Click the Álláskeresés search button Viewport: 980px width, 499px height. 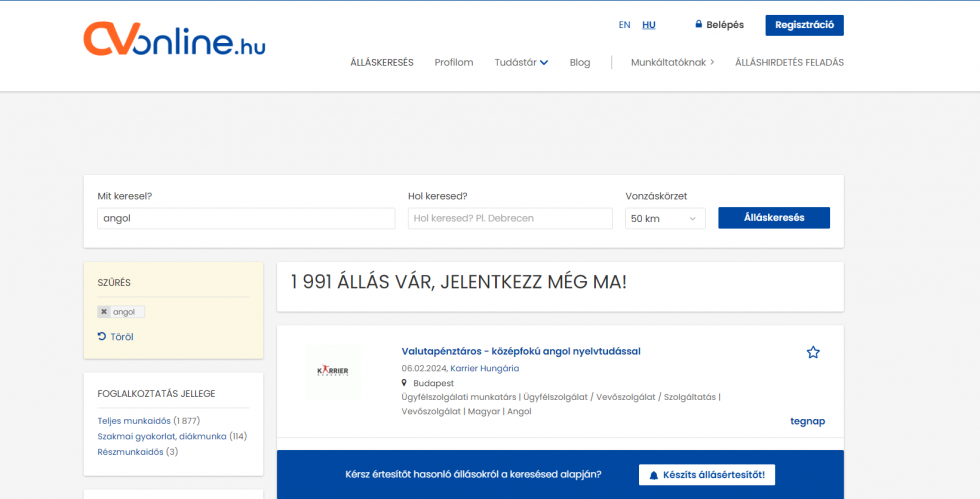tap(773, 218)
